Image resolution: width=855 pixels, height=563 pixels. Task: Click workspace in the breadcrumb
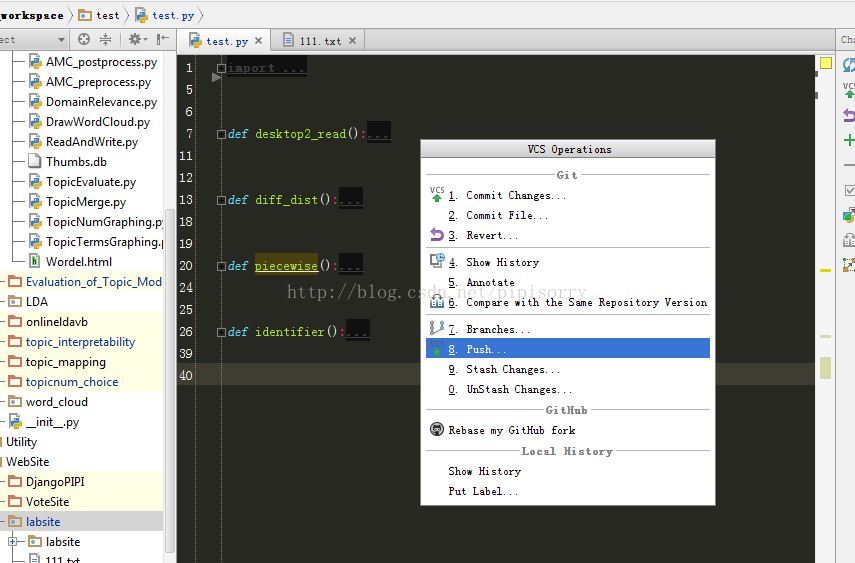point(33,15)
